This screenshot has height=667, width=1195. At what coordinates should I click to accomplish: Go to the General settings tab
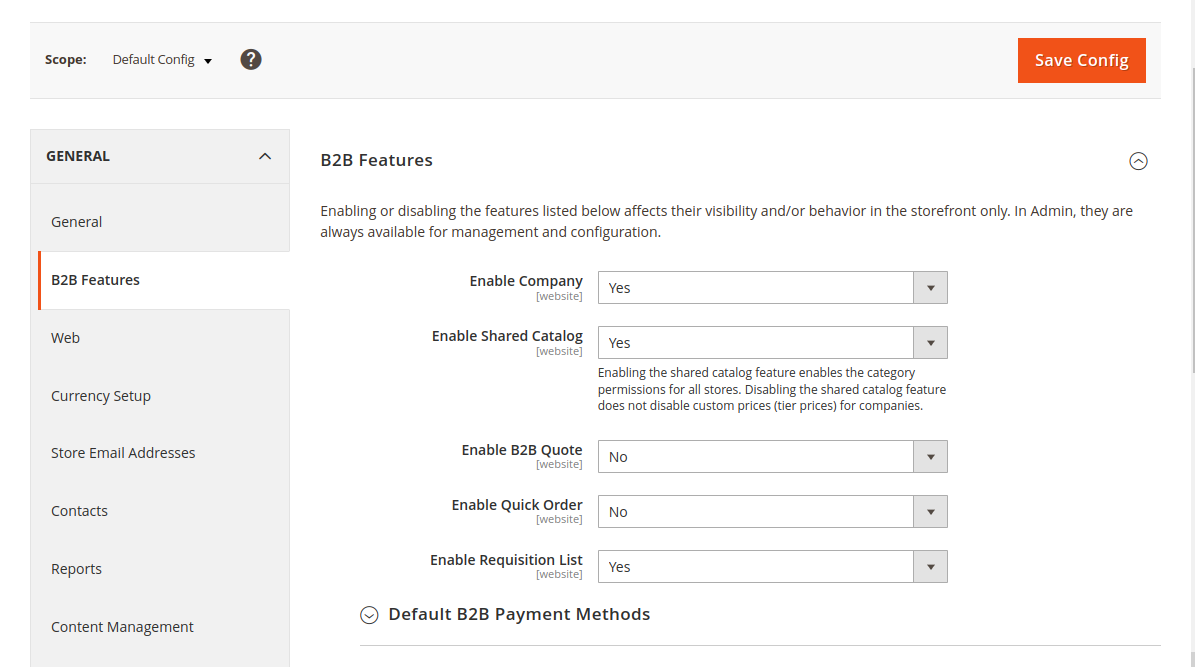(77, 222)
